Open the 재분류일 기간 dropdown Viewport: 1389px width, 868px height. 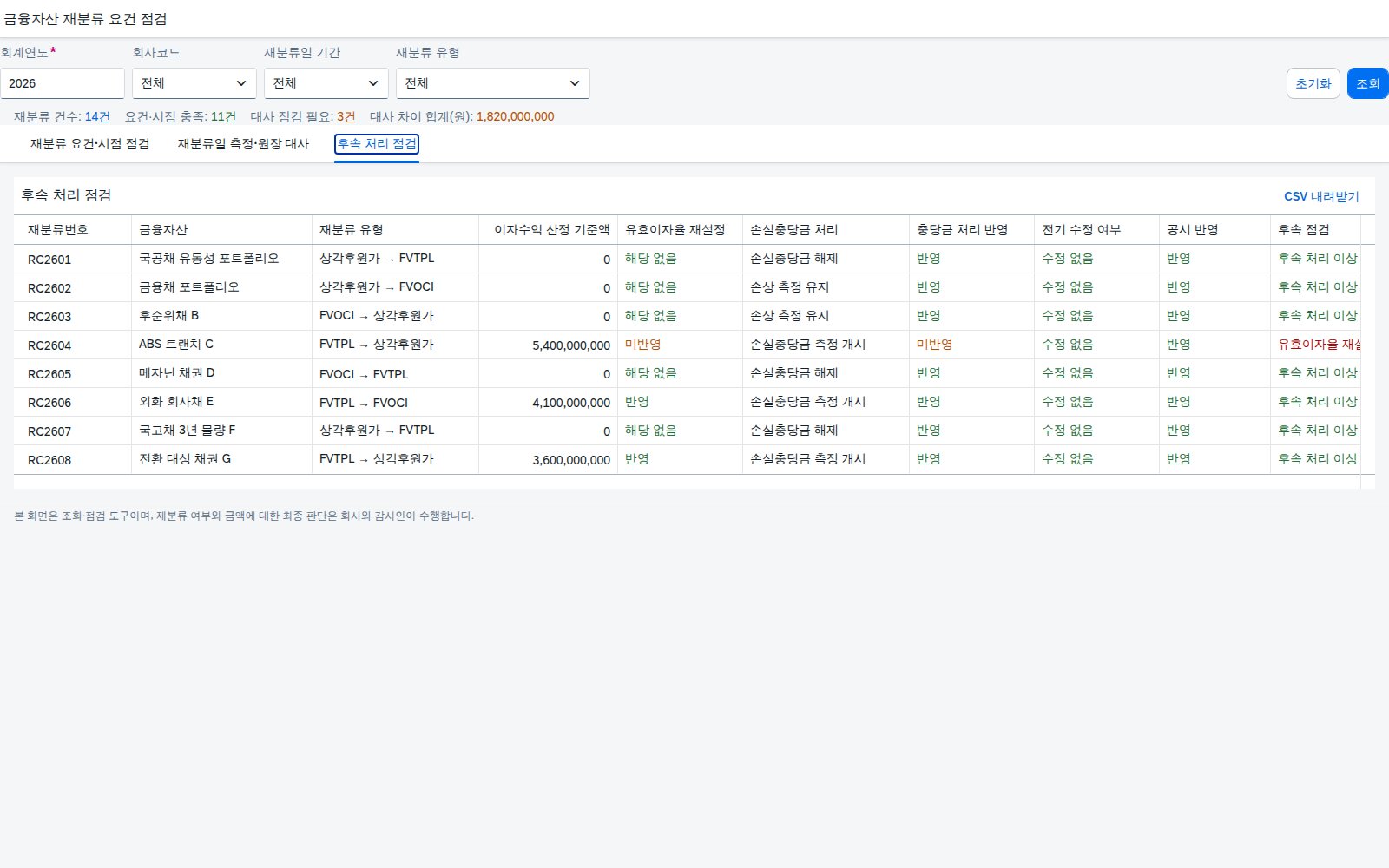(x=326, y=83)
